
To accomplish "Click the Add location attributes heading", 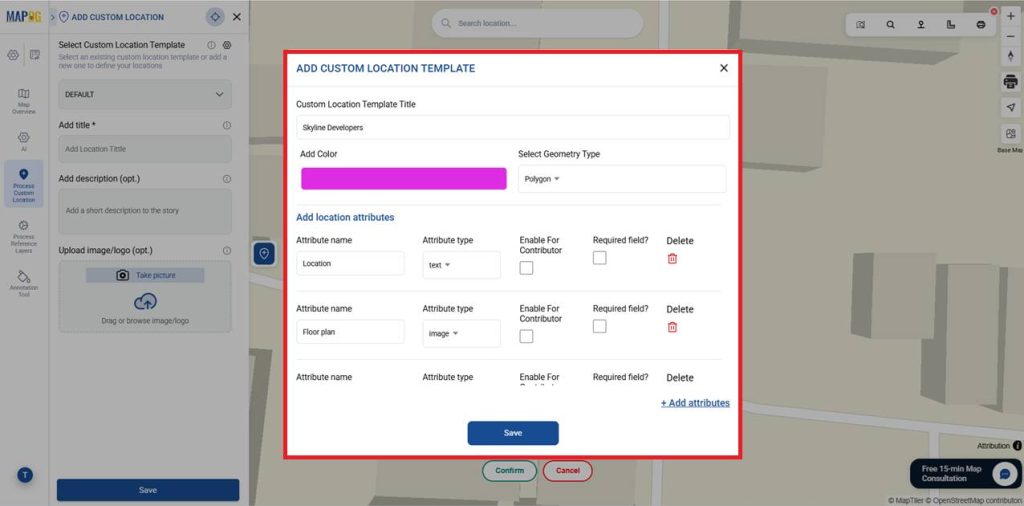I will tap(345, 217).
